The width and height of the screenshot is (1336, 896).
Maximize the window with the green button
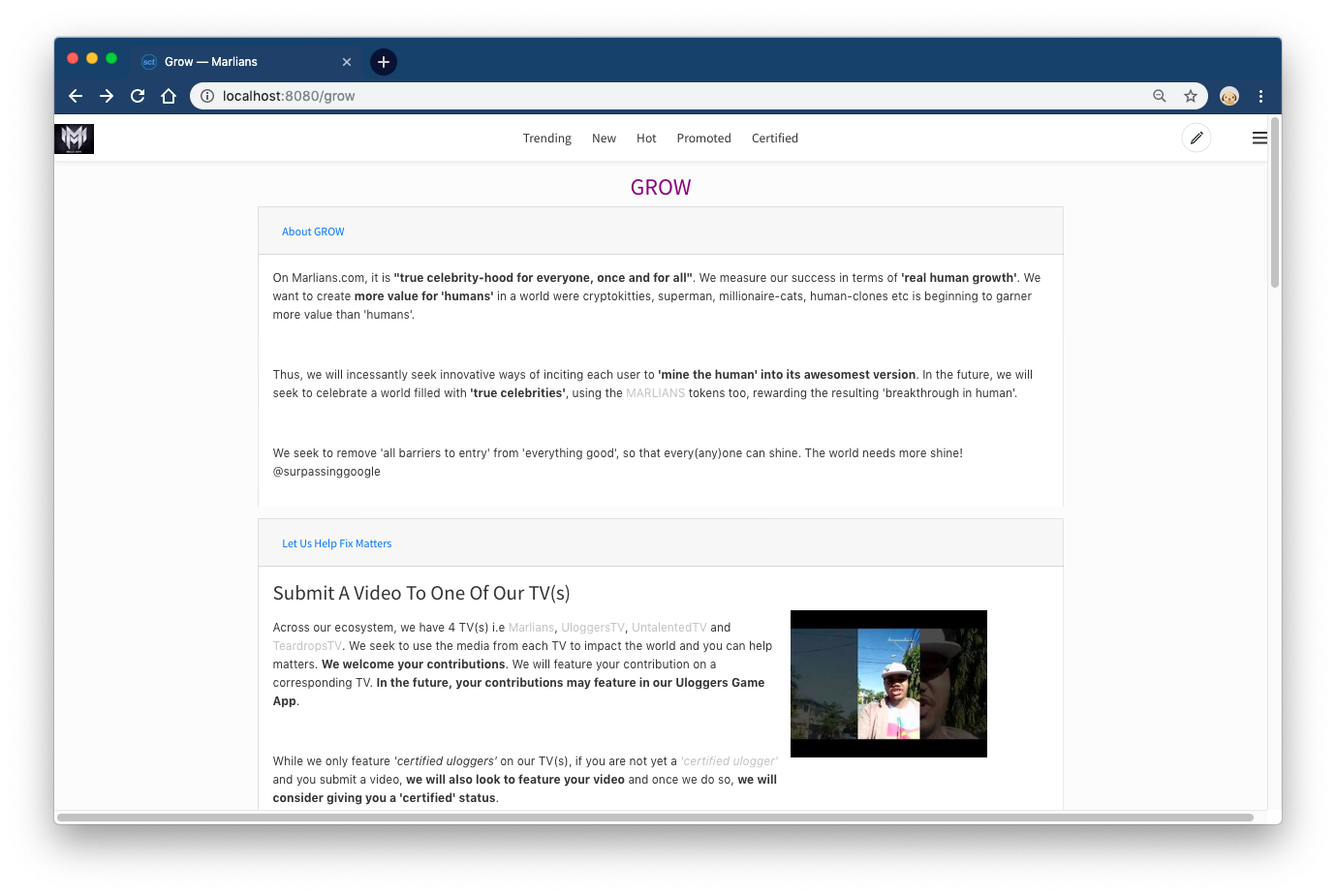click(x=111, y=58)
